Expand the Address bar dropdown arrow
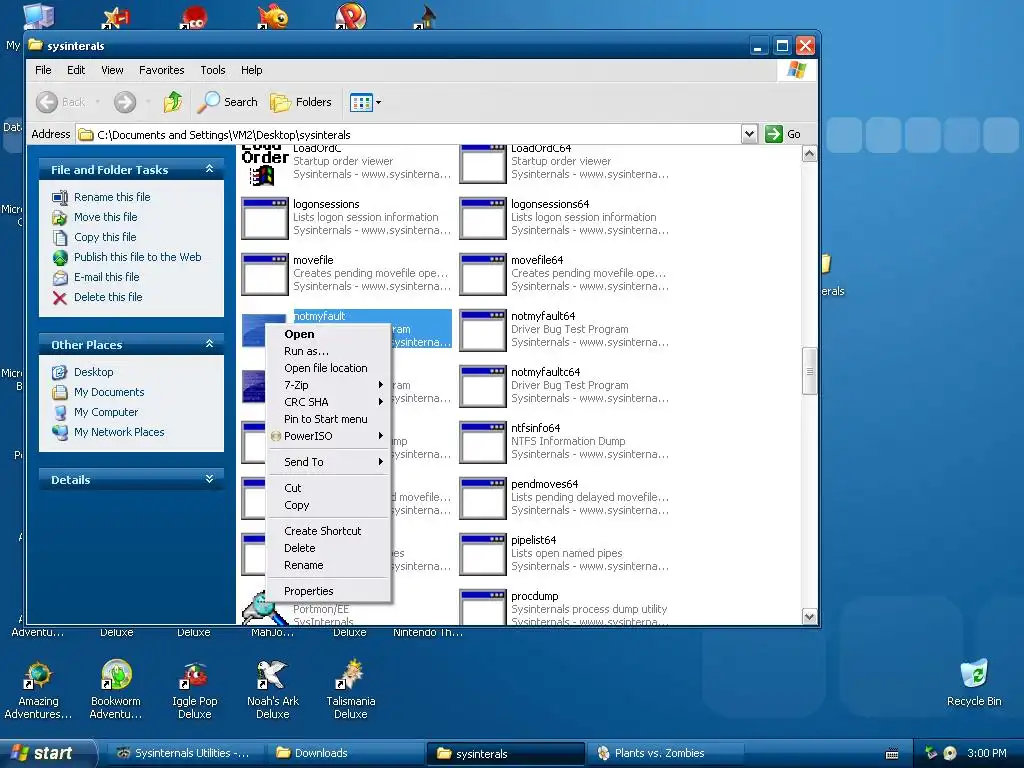Viewport: 1024px width, 768px height. pyautogui.click(x=749, y=134)
